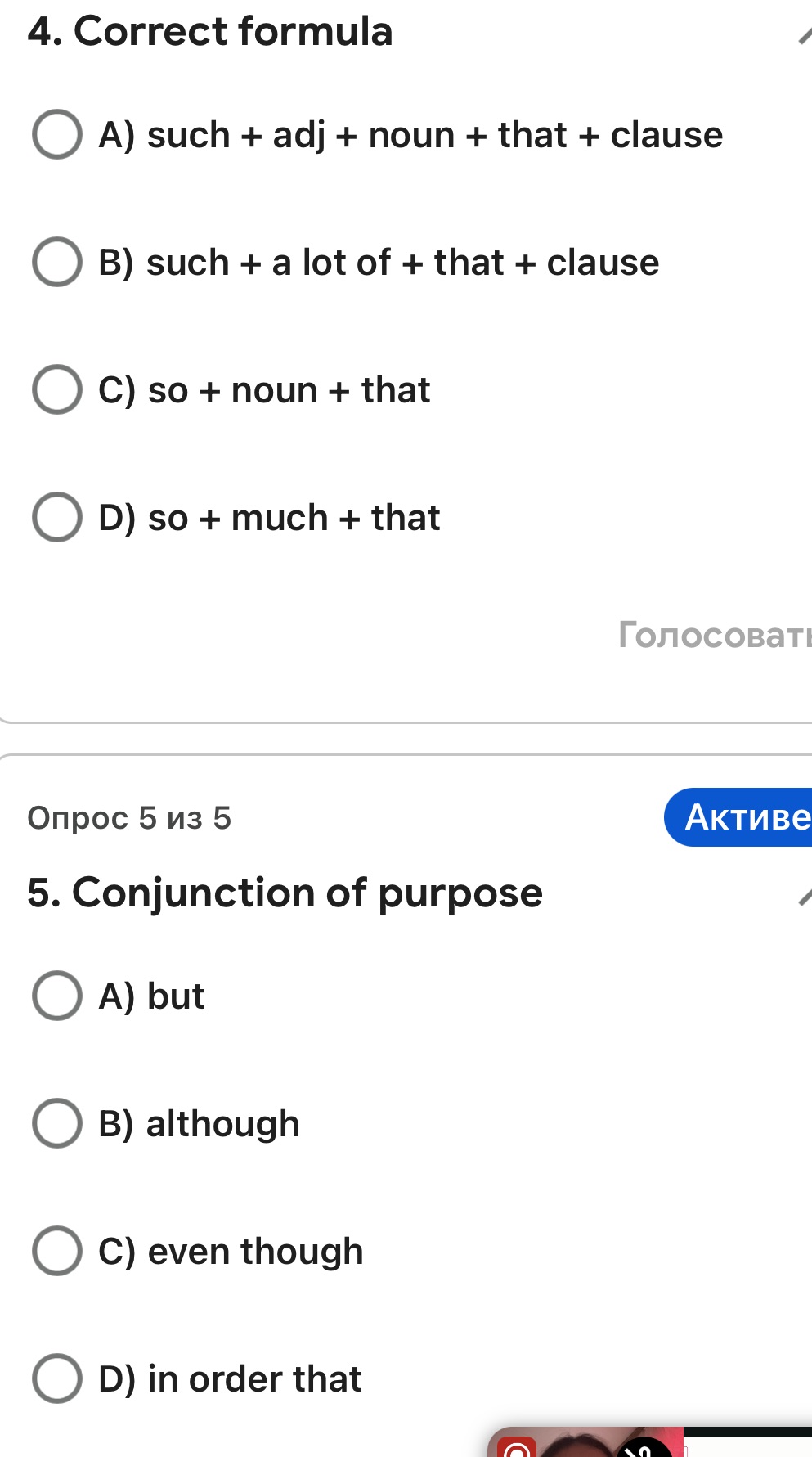812x1457 pixels.
Task: Select answer A 'such + adj + noun + that + clause'
Action: click(56, 134)
